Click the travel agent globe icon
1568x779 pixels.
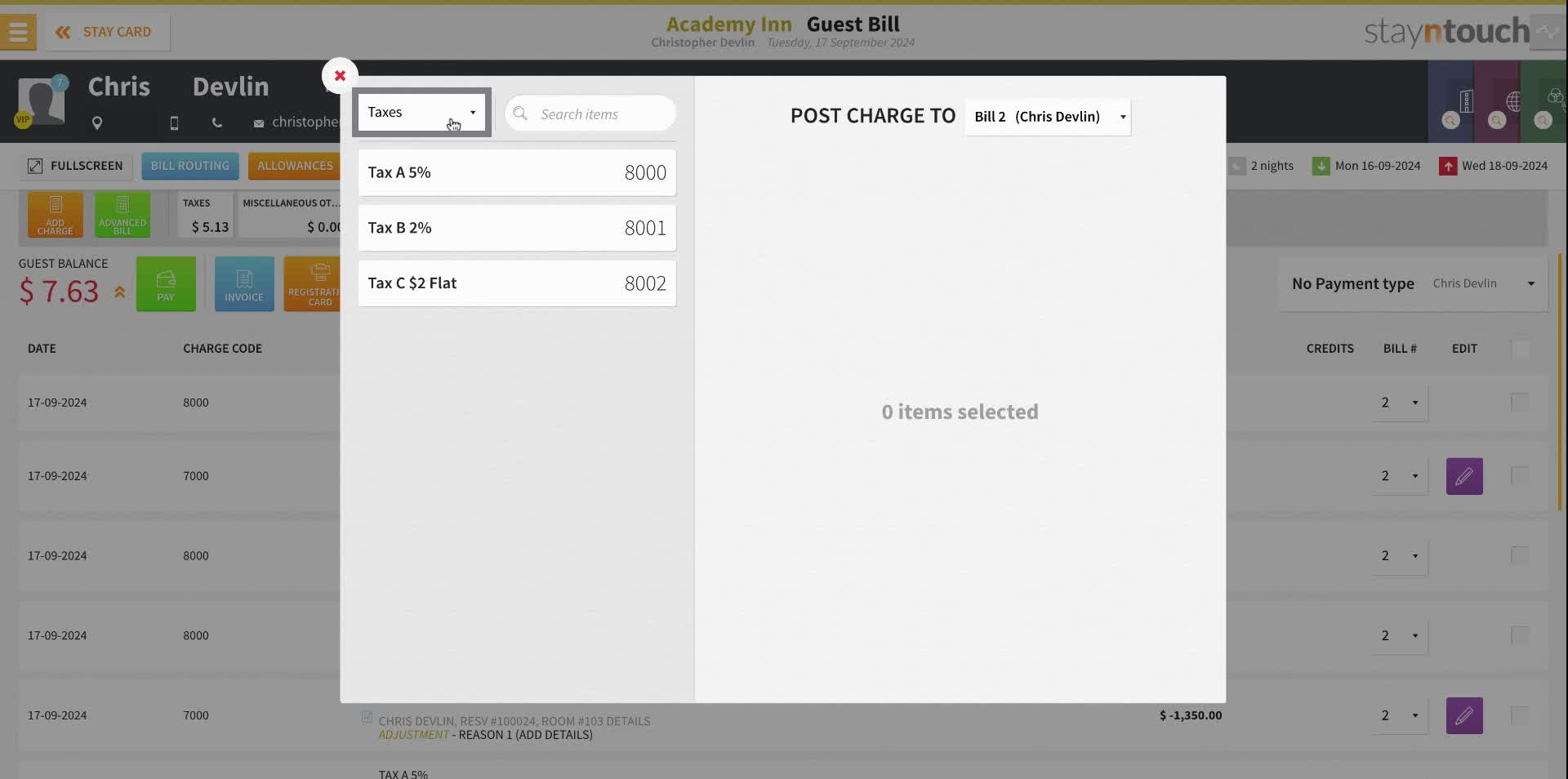click(x=1513, y=101)
